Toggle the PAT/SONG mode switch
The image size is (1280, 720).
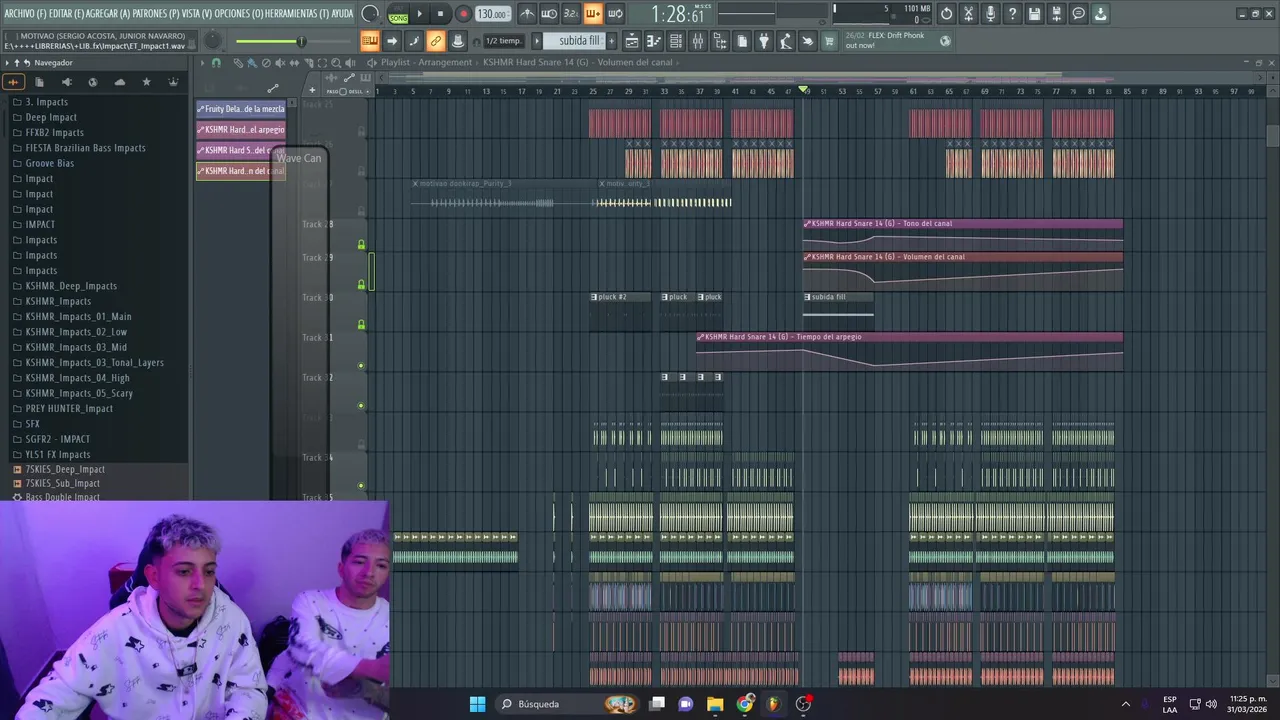[398, 14]
